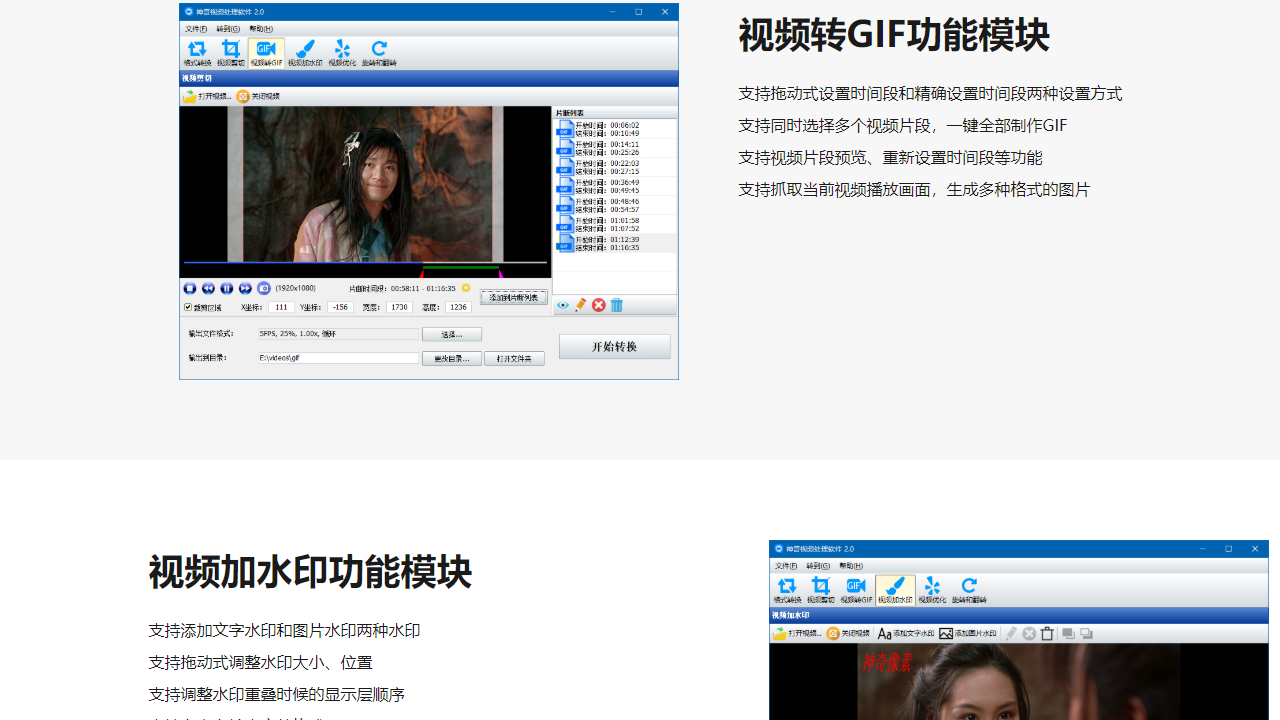Click the 添加到片断列表 button
Screen dimensions: 1280x720
click(x=514, y=298)
